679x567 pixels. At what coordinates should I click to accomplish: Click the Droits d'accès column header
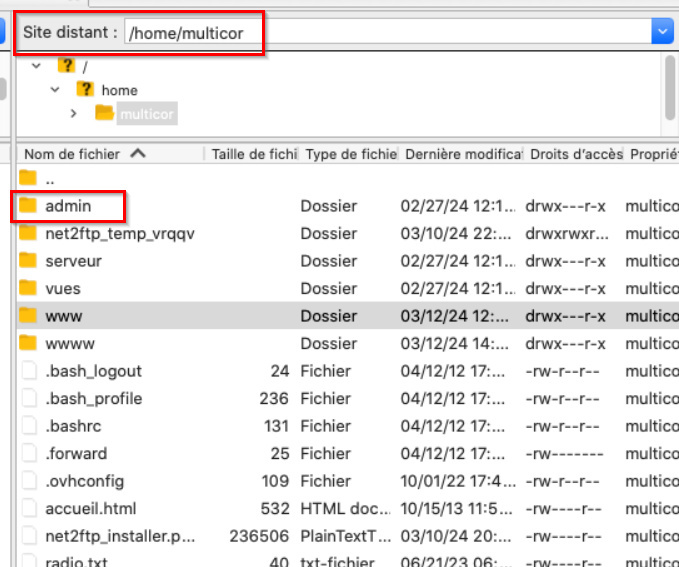(574, 154)
